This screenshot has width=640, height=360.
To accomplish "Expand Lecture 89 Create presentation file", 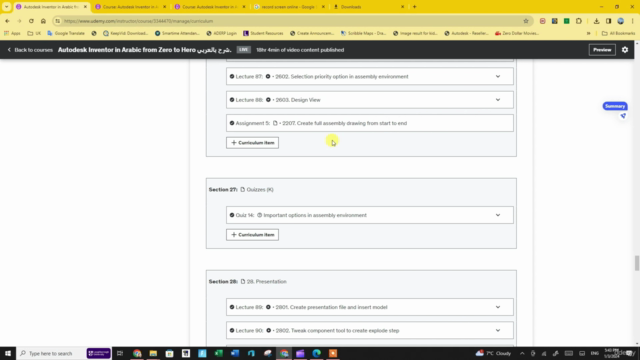I will (498, 307).
